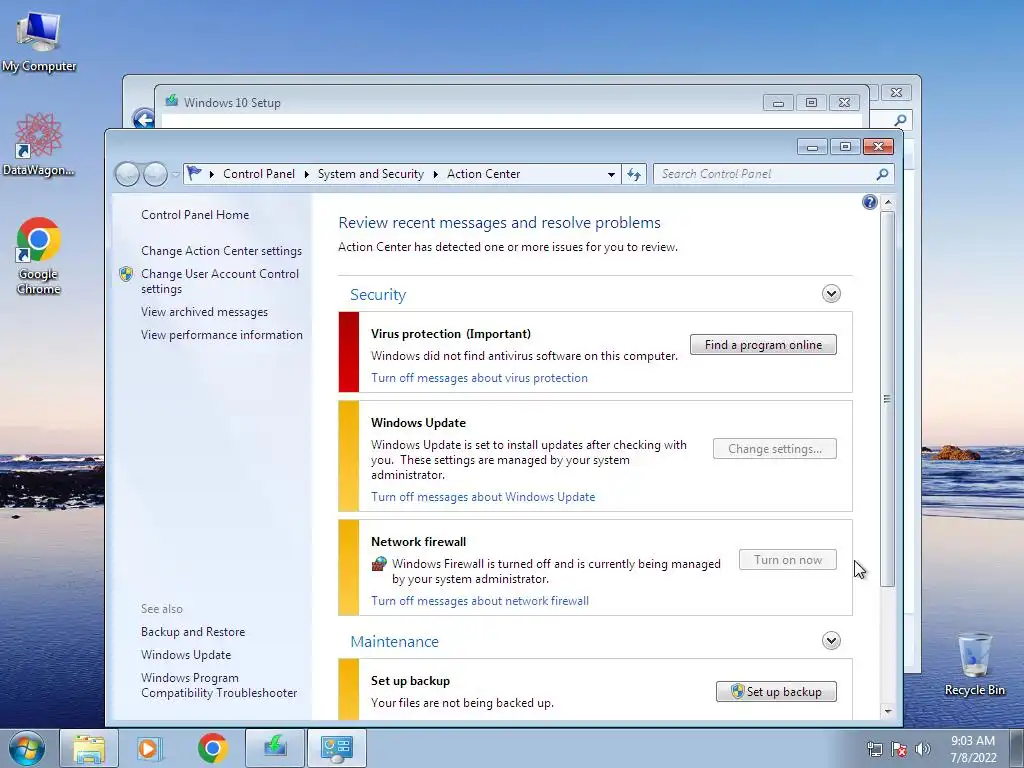The width and height of the screenshot is (1024, 768).
Task: Click the search magnifier in Control Panel
Action: pyautogui.click(x=882, y=174)
